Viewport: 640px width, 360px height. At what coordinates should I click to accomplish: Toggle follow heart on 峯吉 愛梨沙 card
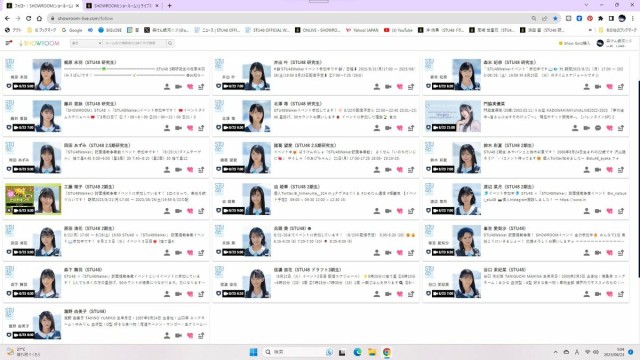[x=609, y=253]
